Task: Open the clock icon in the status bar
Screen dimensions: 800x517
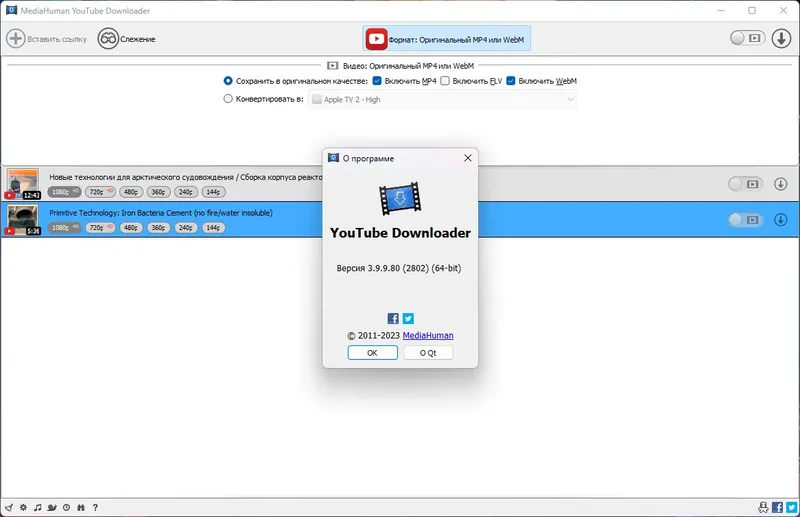Action: point(66,507)
